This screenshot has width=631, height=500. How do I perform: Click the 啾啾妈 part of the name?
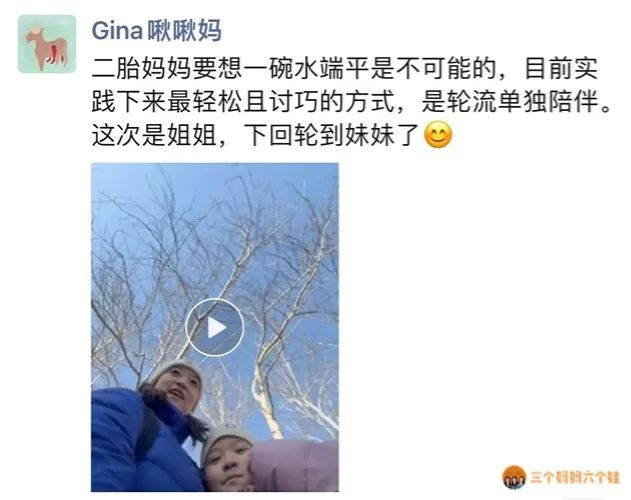(x=184, y=30)
